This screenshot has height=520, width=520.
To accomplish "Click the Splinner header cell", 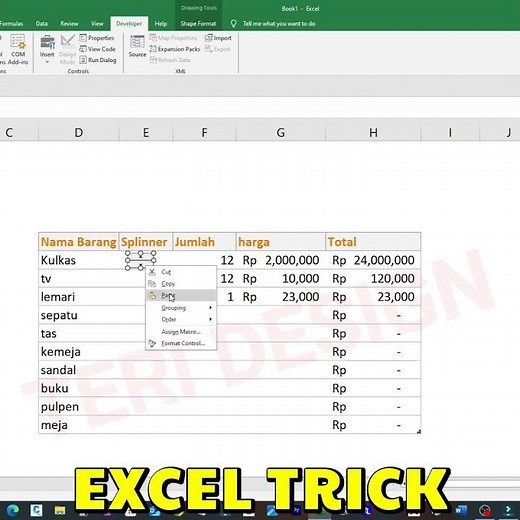I will point(146,242).
